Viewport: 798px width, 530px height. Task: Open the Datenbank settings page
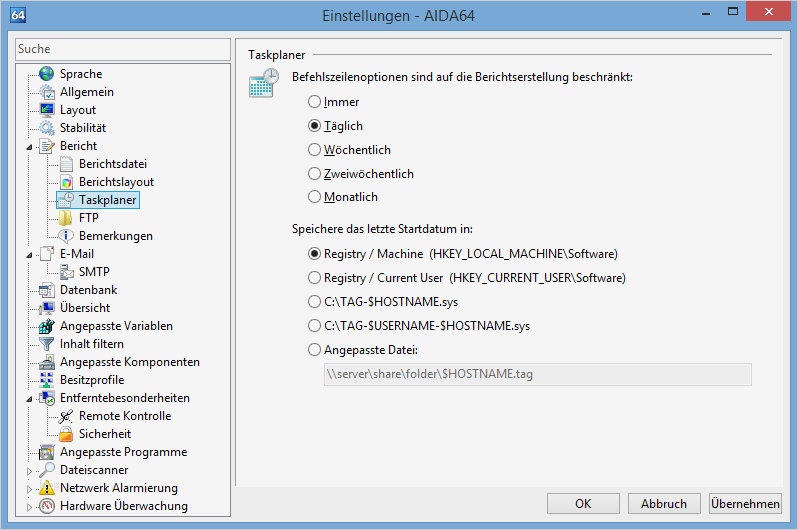point(89,290)
